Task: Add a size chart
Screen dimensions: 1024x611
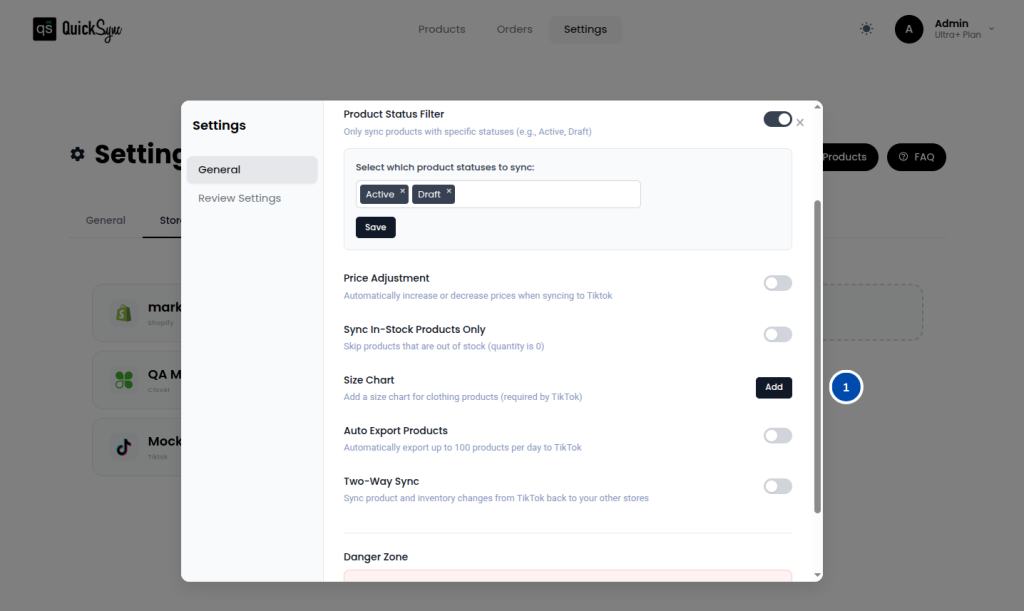Action: pyautogui.click(x=773, y=387)
